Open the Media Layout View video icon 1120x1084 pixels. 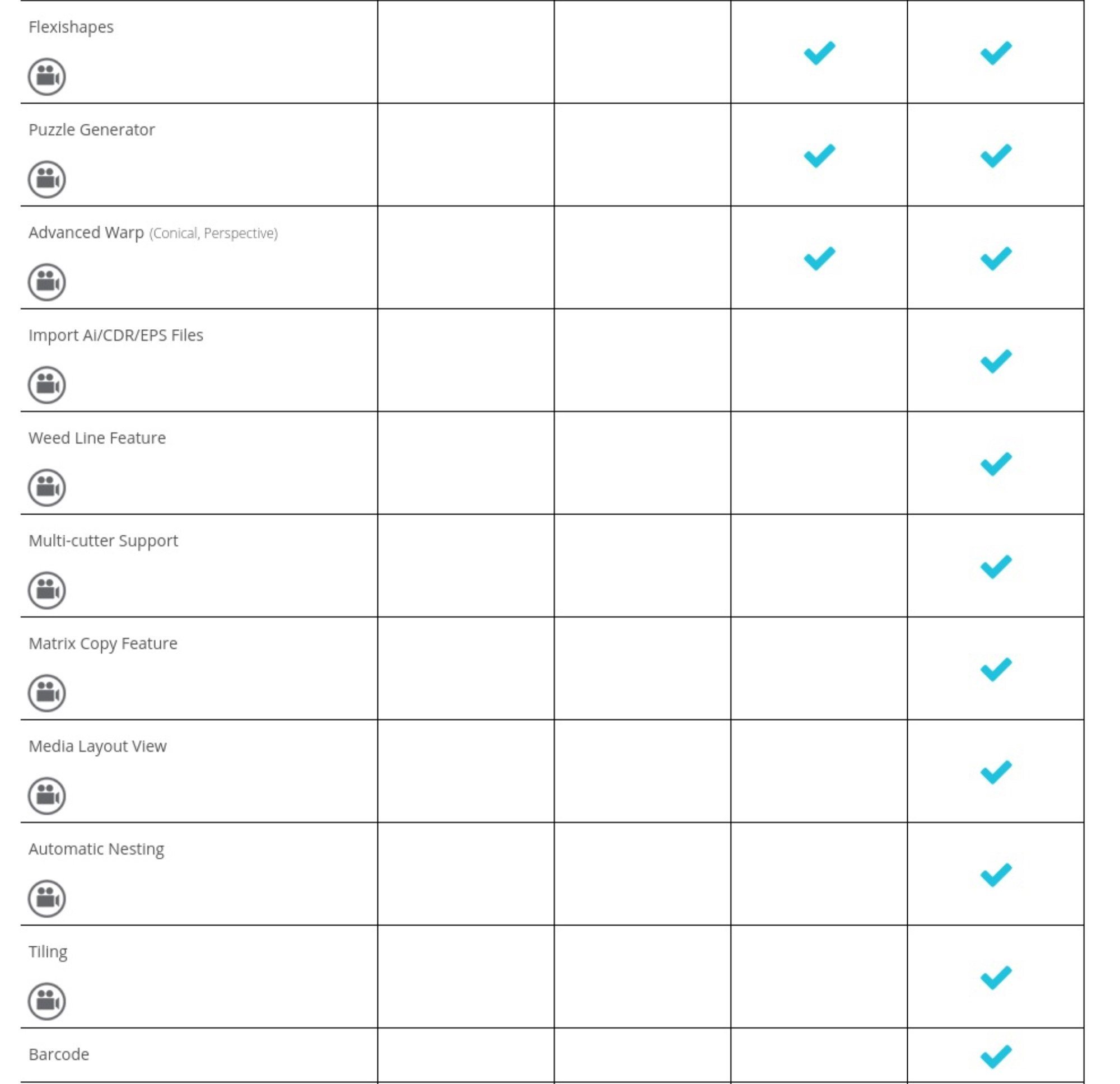[47, 796]
